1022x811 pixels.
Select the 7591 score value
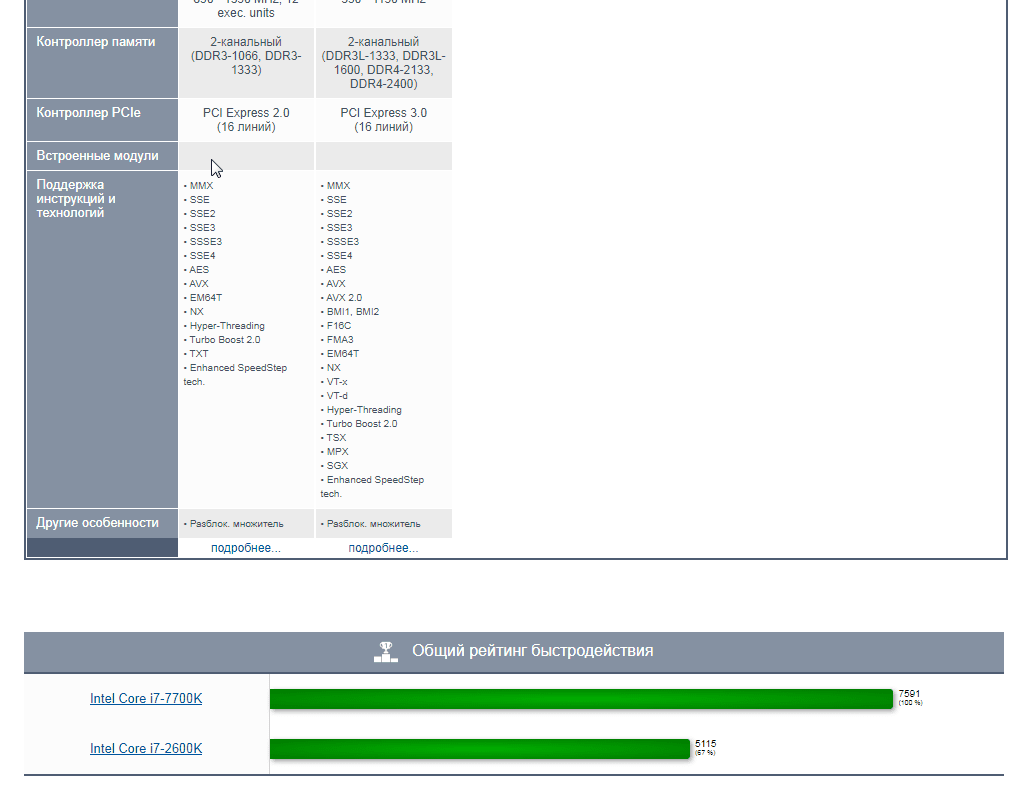[x=909, y=694]
